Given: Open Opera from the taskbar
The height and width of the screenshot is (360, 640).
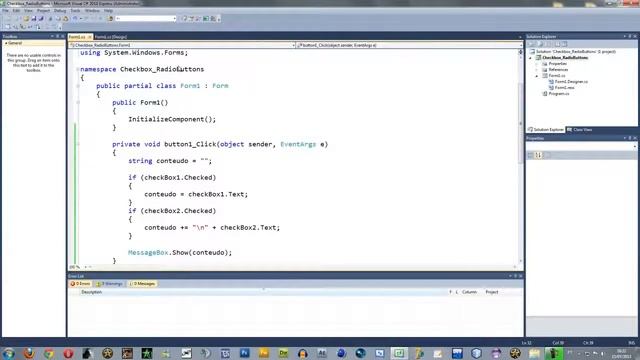Looking at the screenshot, I should 68,353.
